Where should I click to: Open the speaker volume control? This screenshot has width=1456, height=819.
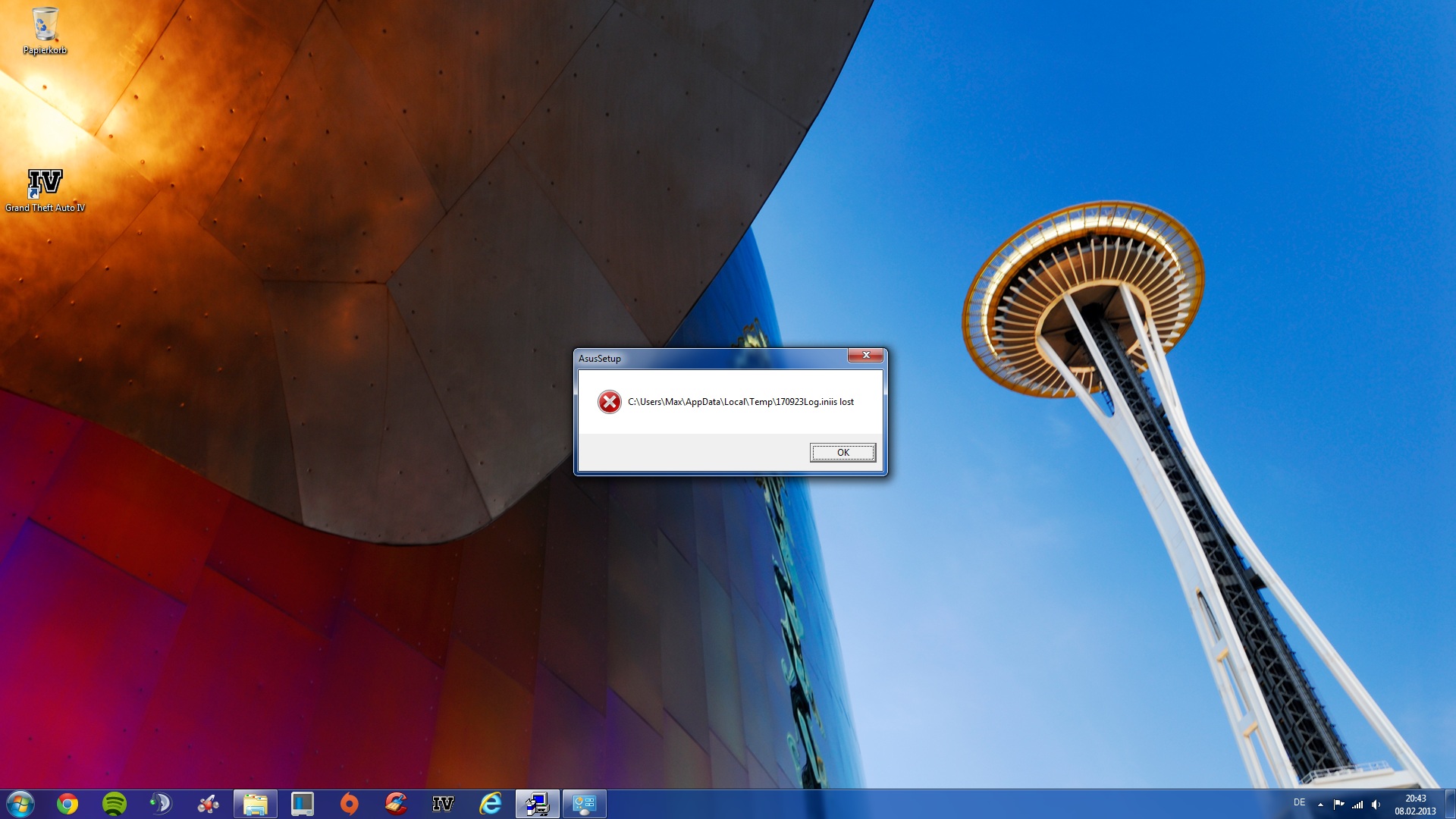tap(1376, 805)
